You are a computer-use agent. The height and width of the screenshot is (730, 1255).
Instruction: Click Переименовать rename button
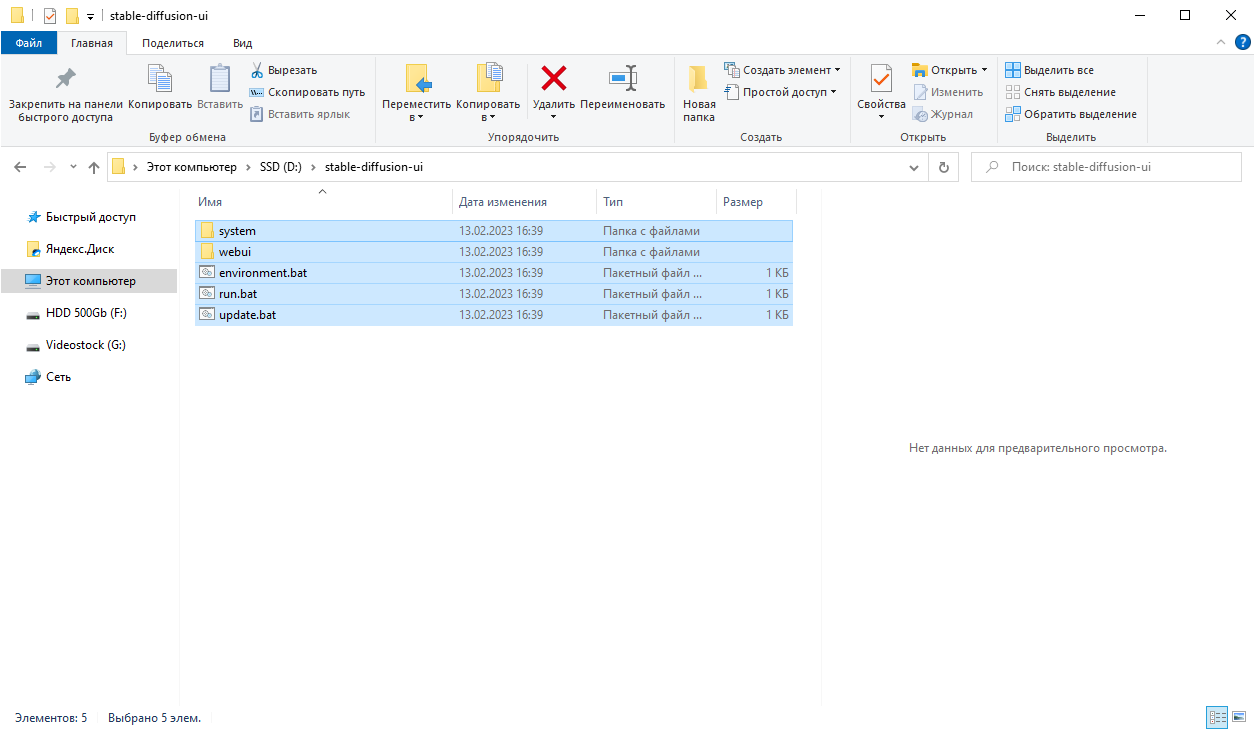coord(622,89)
